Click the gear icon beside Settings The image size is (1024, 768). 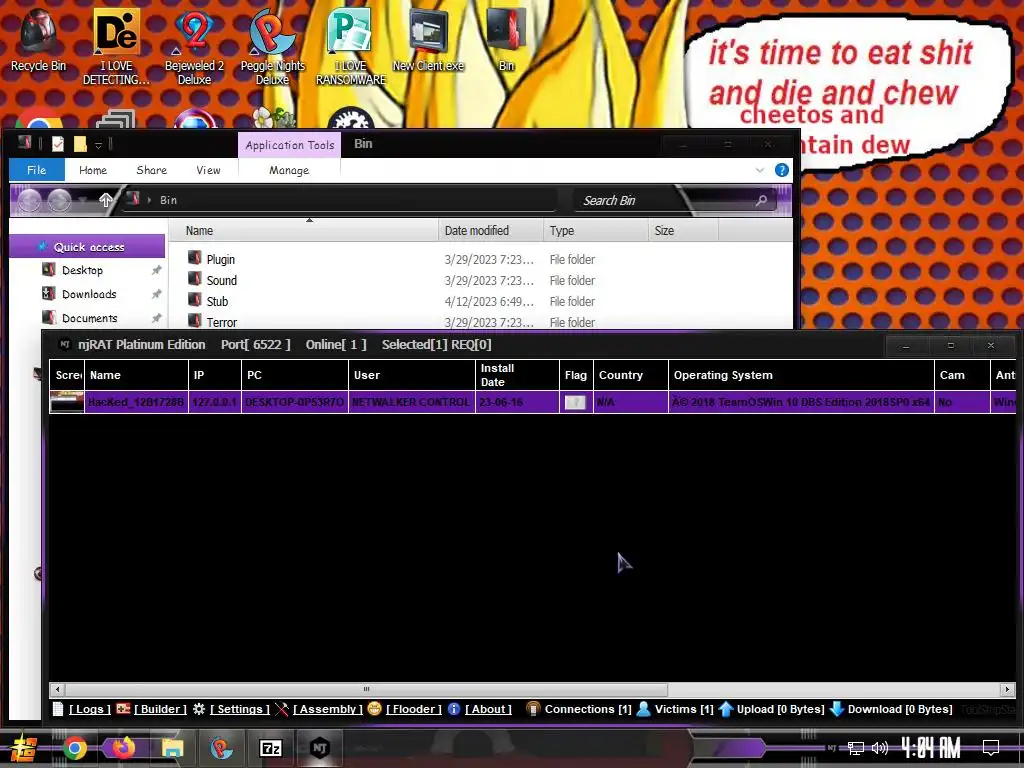click(x=199, y=709)
